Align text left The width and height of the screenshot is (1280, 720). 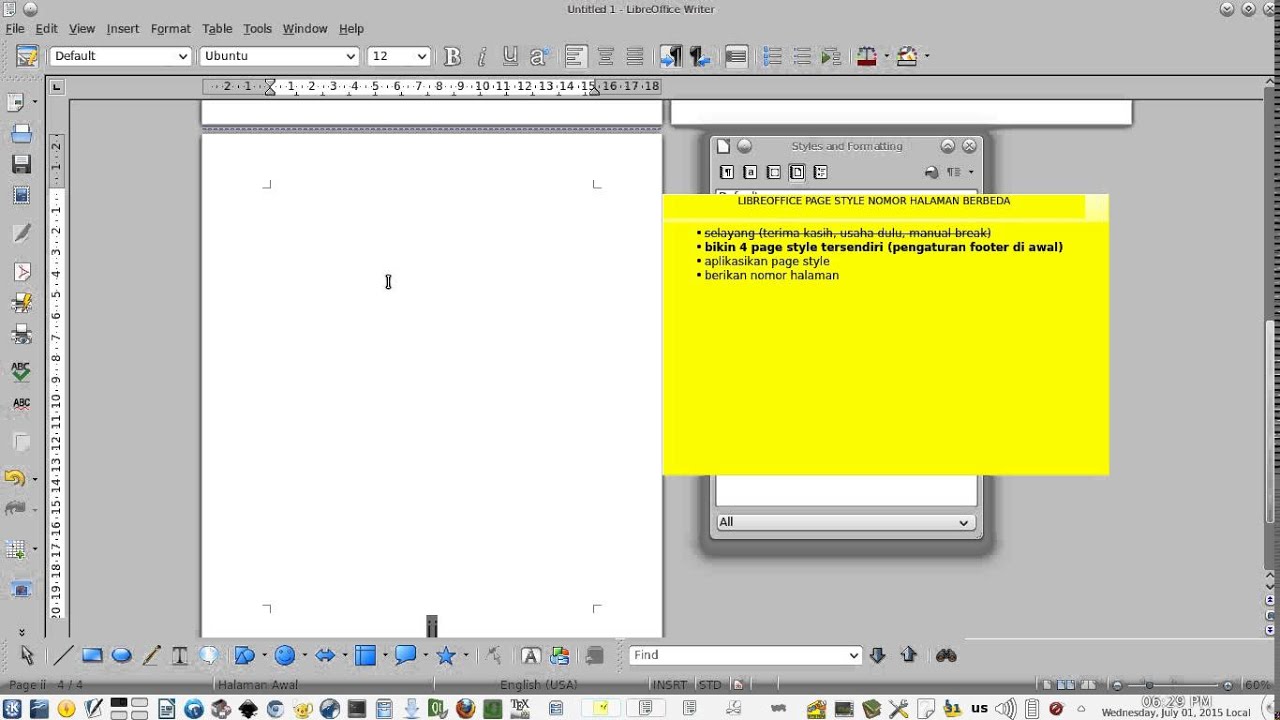coord(575,56)
